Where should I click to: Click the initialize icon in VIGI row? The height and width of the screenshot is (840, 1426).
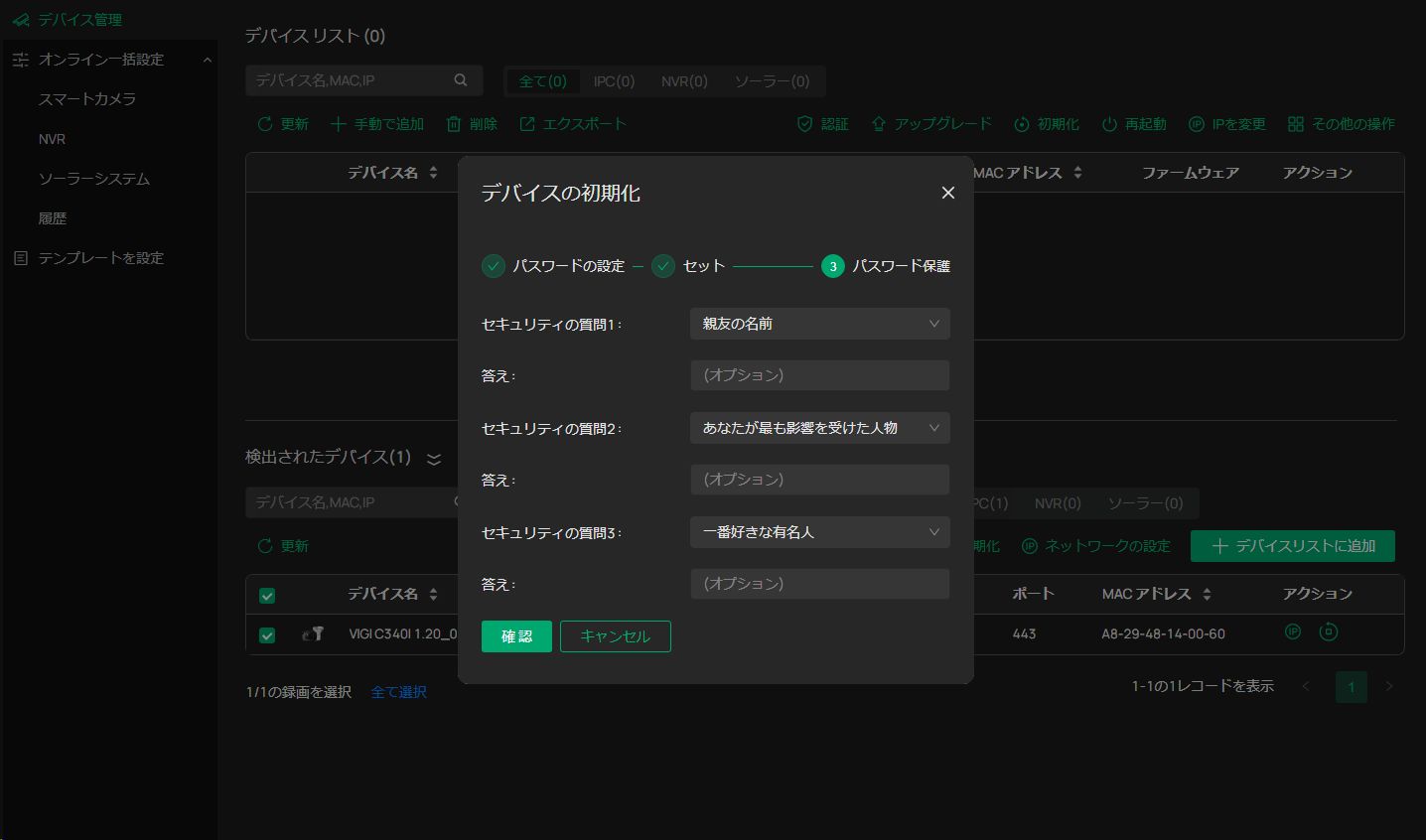1329,631
